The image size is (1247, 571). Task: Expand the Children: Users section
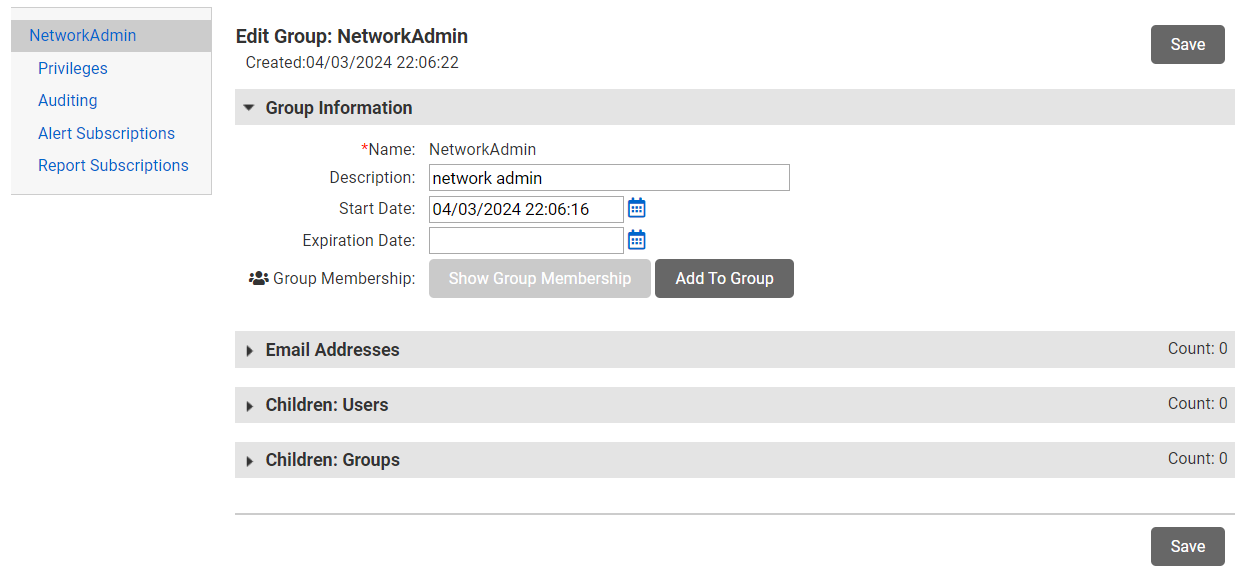tap(249, 405)
